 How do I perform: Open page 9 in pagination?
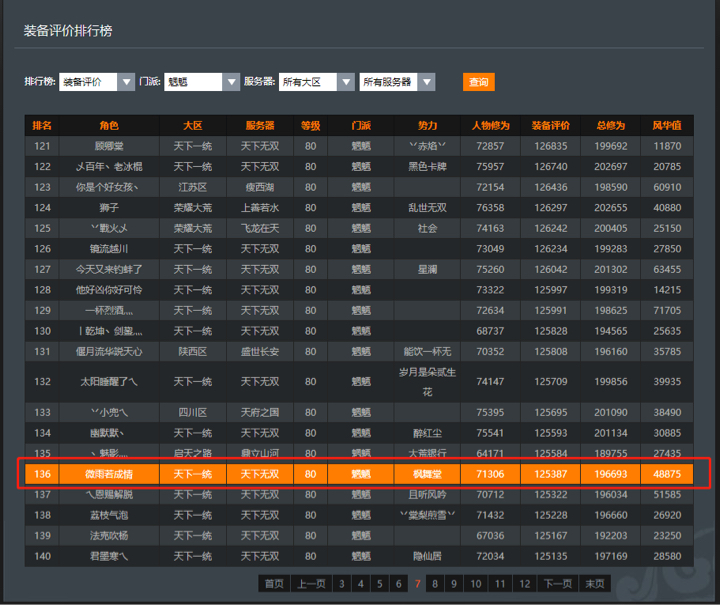[454, 583]
